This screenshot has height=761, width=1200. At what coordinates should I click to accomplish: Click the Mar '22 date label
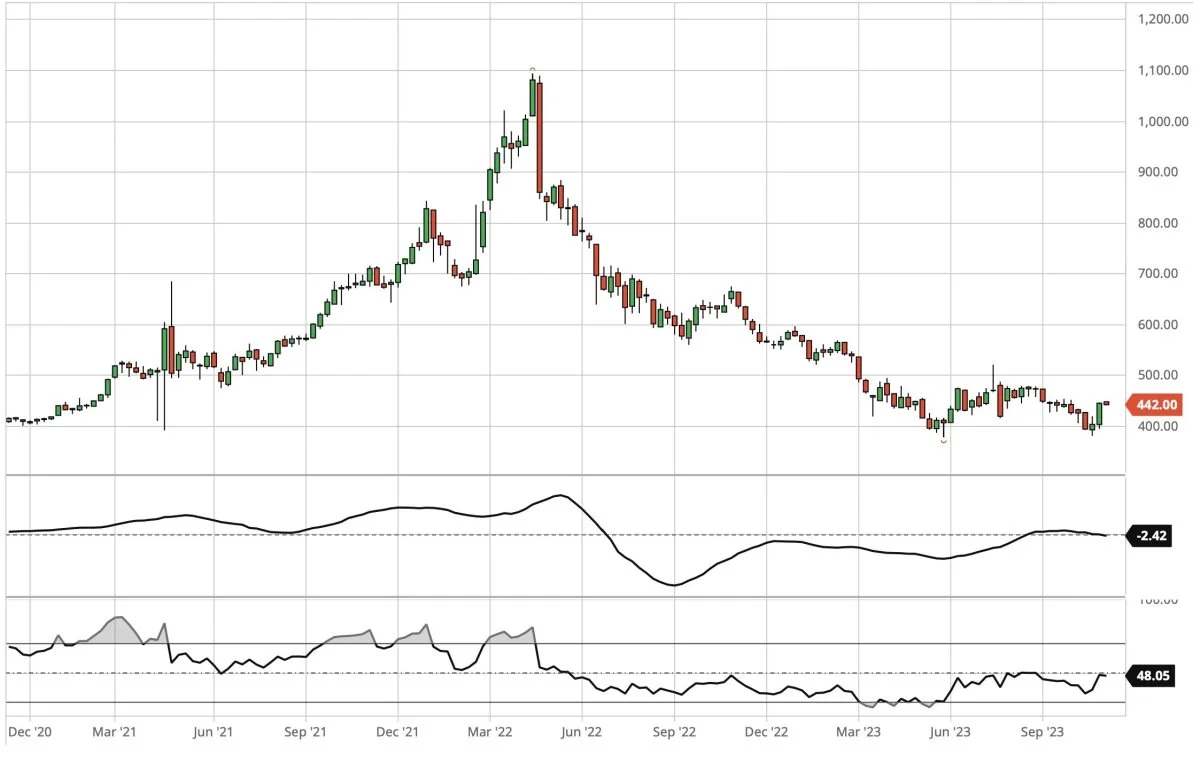[489, 732]
